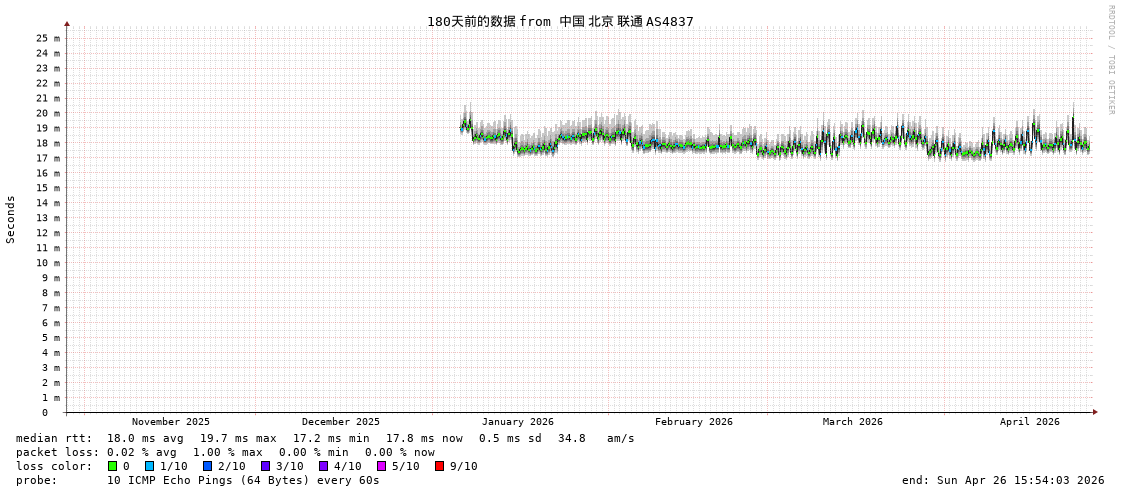Viewport: 1121px width, 494px height.
Task: Click the 25 m y-axis tick label
Action: click(47, 38)
